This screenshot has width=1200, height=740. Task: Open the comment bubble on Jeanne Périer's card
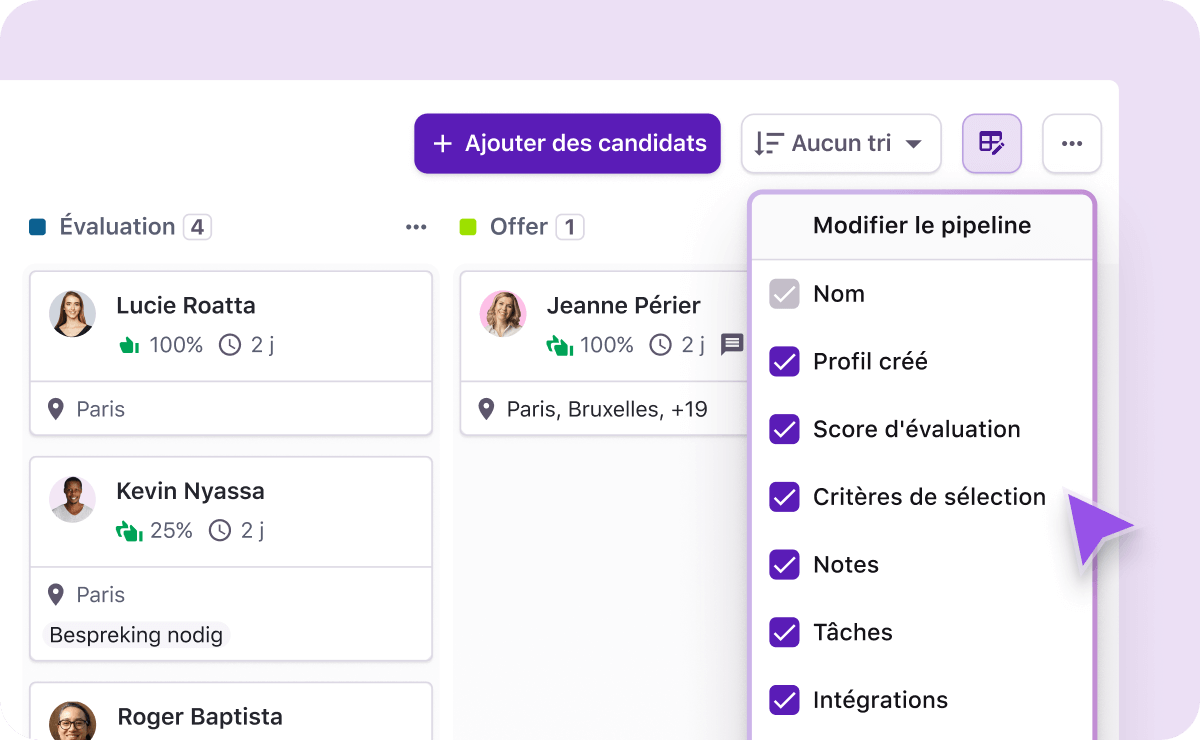732,345
